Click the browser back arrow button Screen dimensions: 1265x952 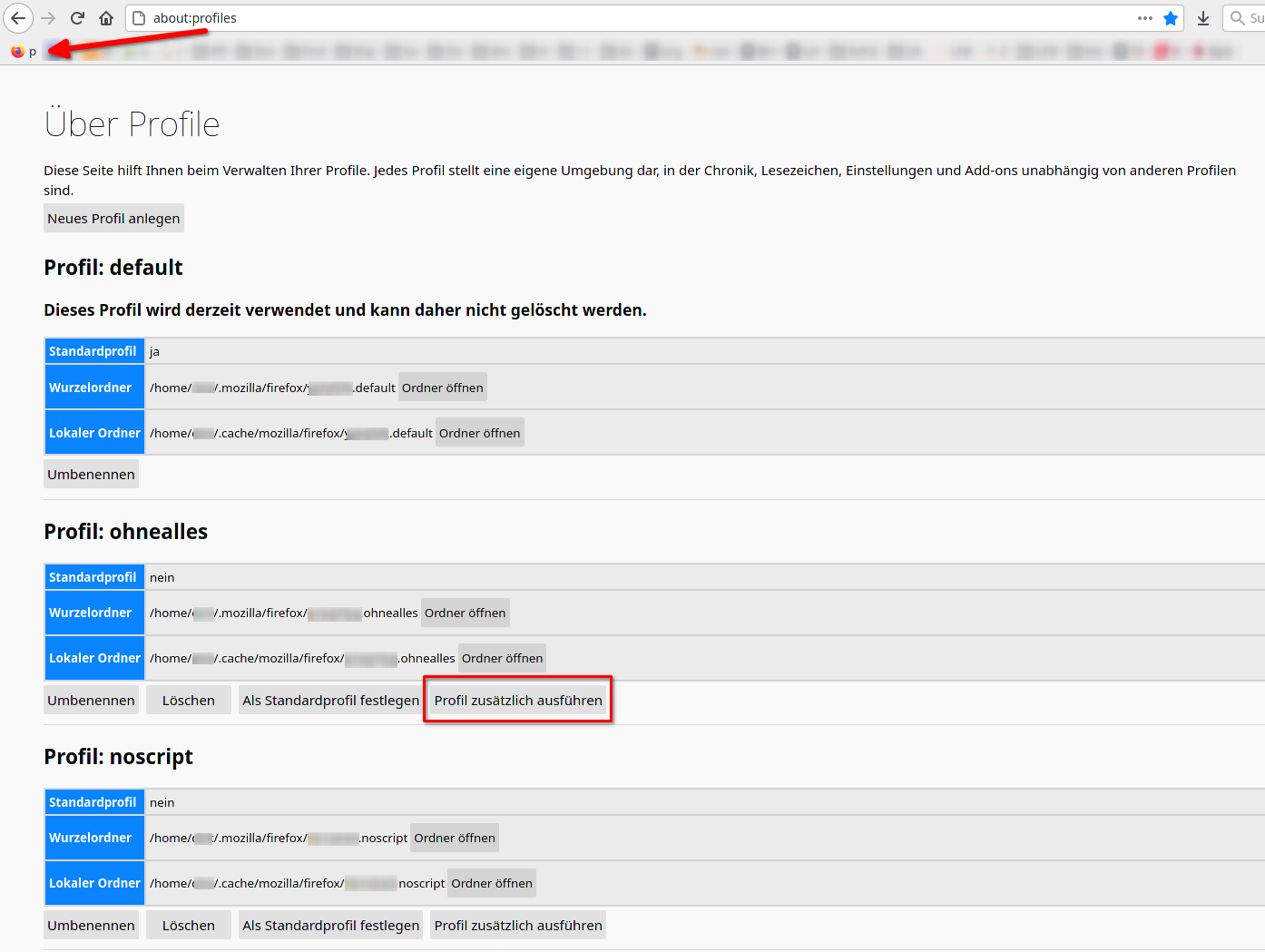coord(18,18)
